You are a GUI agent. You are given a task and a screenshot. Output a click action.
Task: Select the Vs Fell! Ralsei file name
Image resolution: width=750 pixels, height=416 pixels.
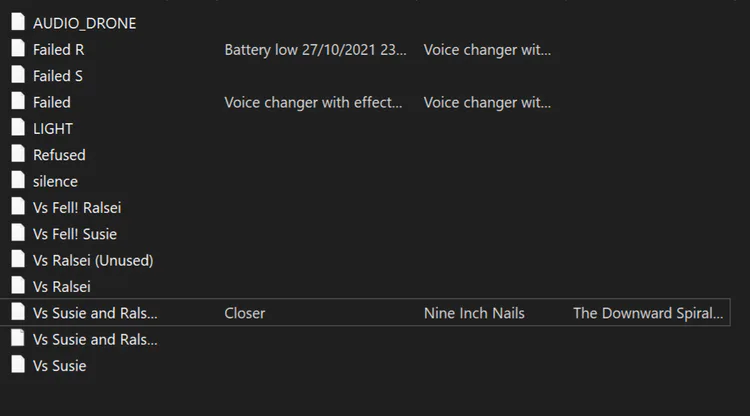coord(76,207)
